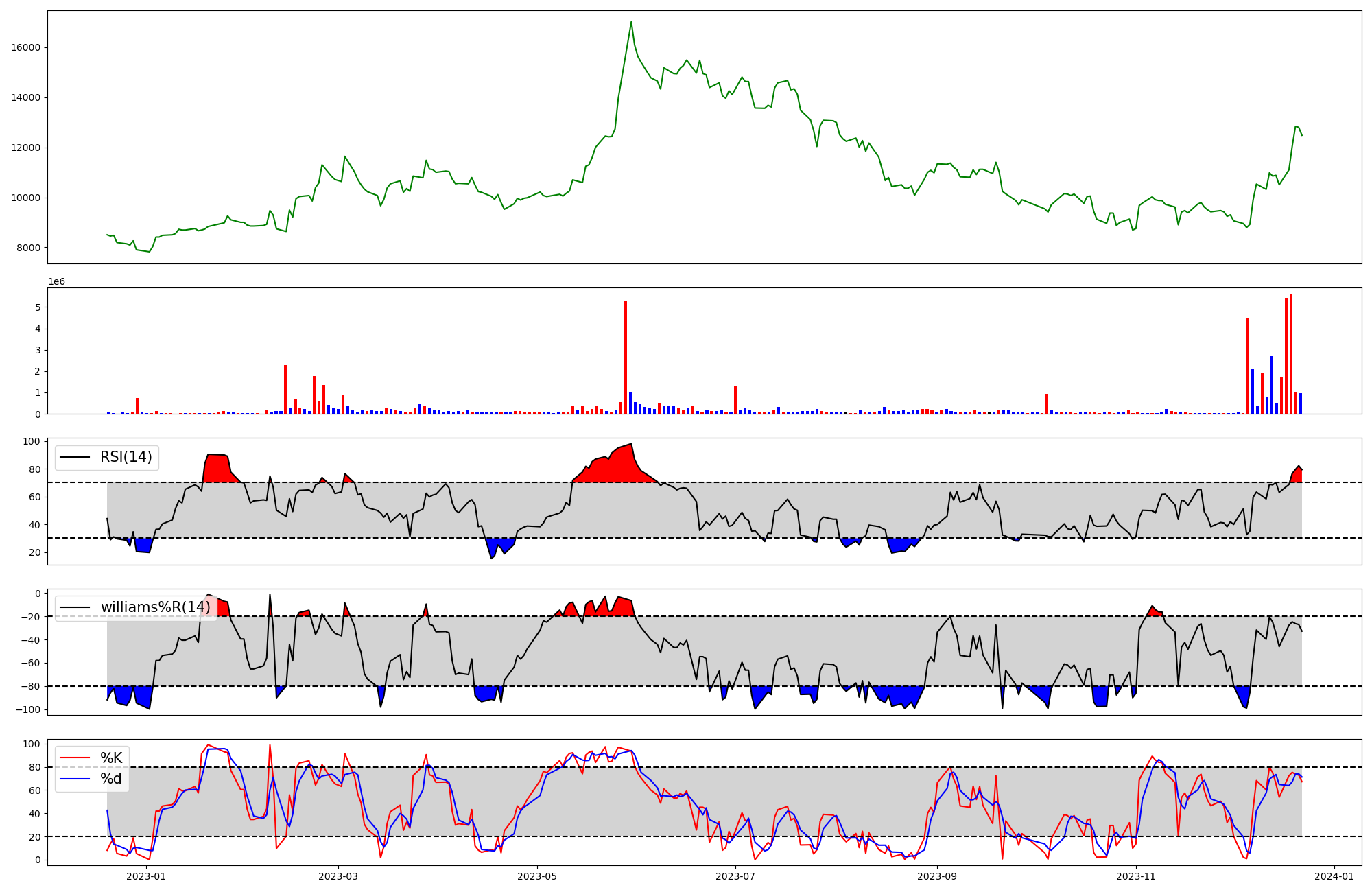This screenshot has width=1372, height=892.
Task: Click the blue line swatch beside %d
Action: pyautogui.click(x=75, y=779)
